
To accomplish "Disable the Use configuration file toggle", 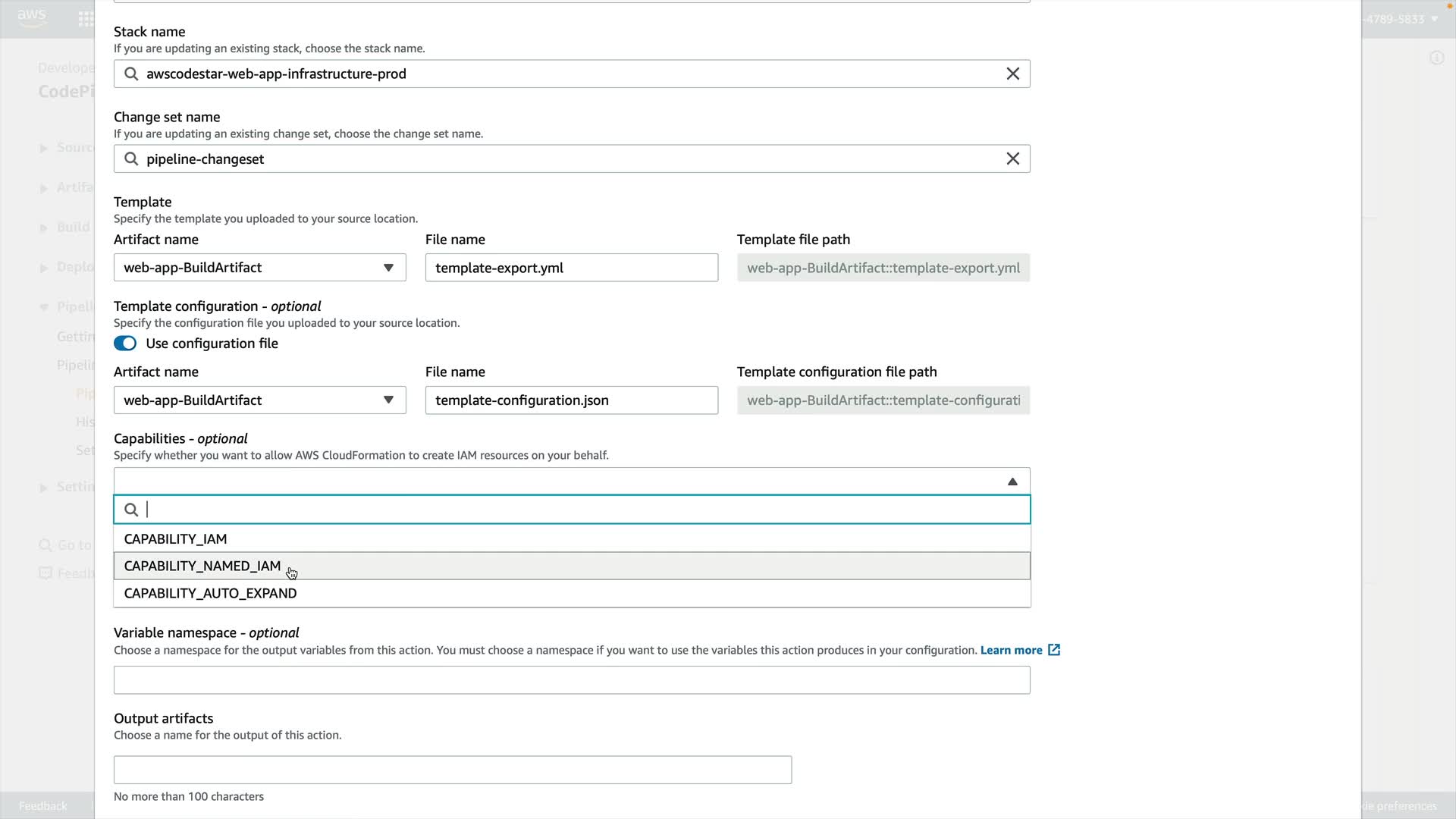I will [x=125, y=344].
